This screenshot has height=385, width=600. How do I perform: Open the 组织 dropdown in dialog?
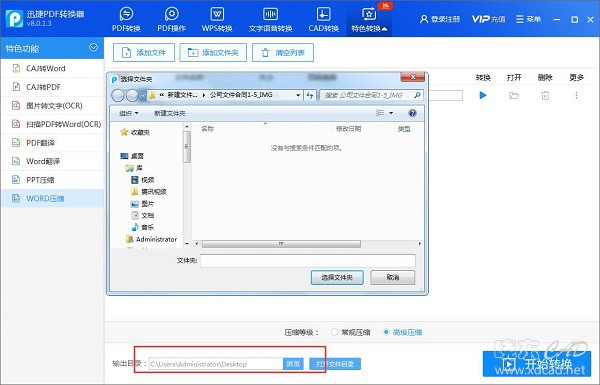point(129,113)
